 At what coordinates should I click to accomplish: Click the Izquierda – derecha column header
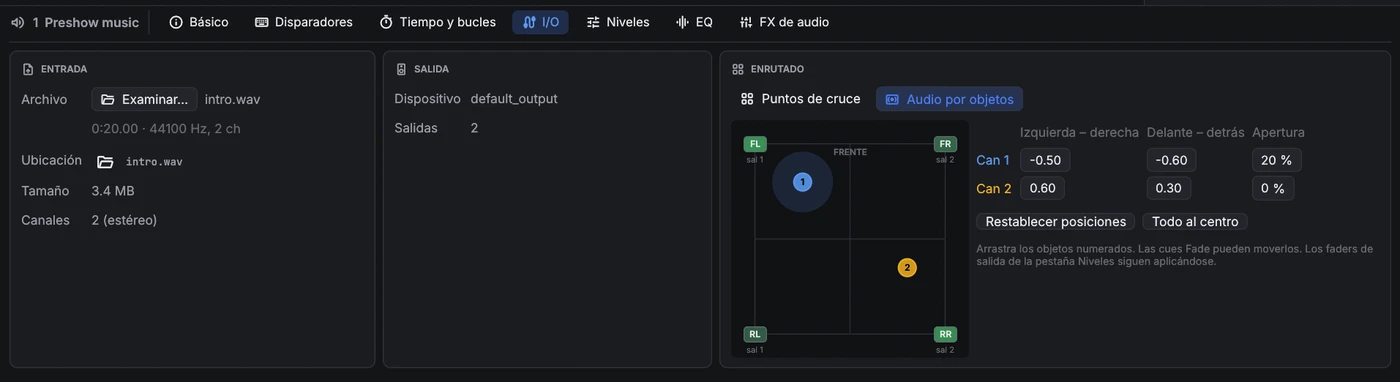point(1079,132)
